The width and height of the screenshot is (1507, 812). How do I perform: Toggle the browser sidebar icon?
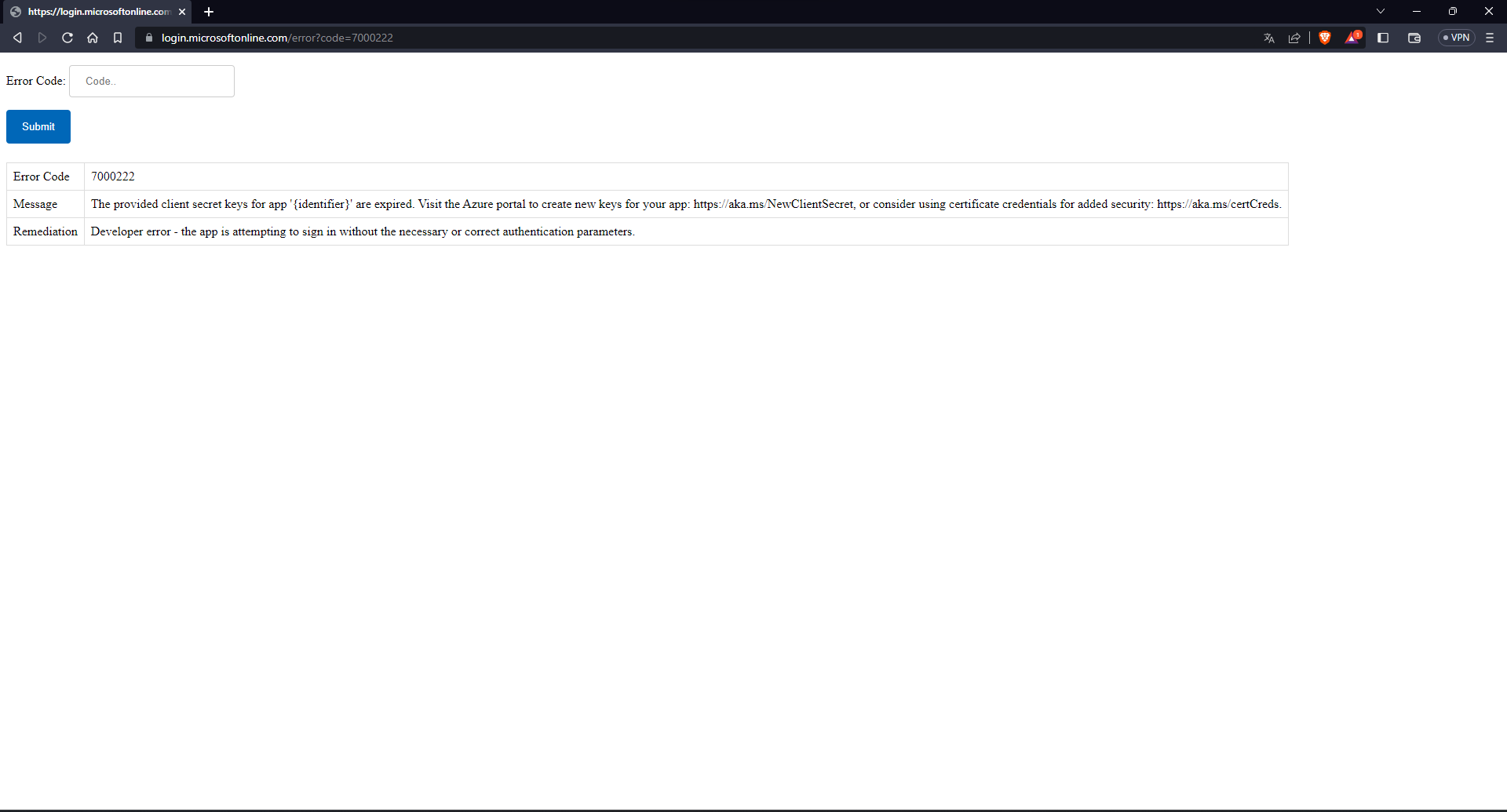pos(1383,38)
